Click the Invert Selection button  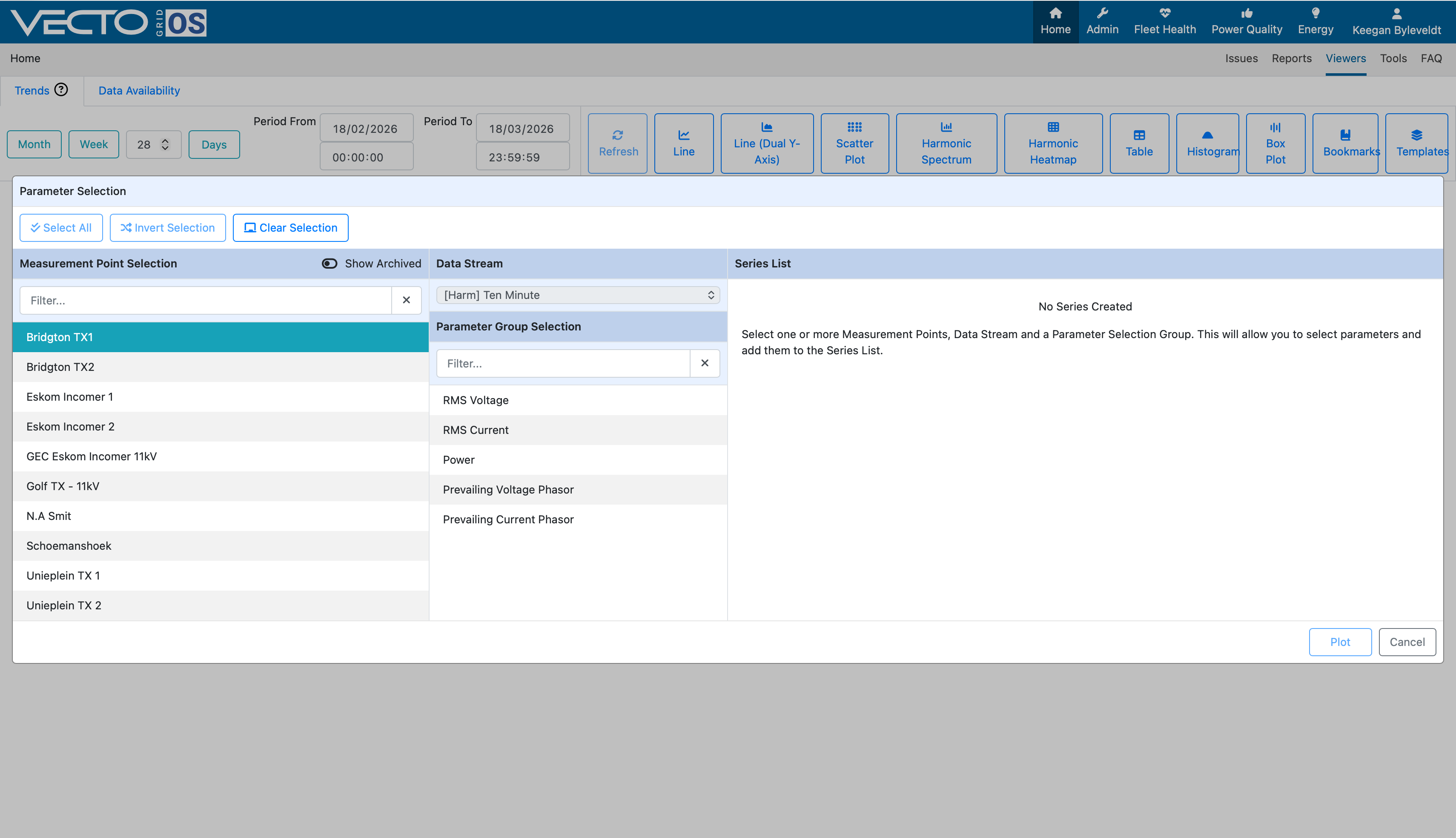(x=167, y=227)
